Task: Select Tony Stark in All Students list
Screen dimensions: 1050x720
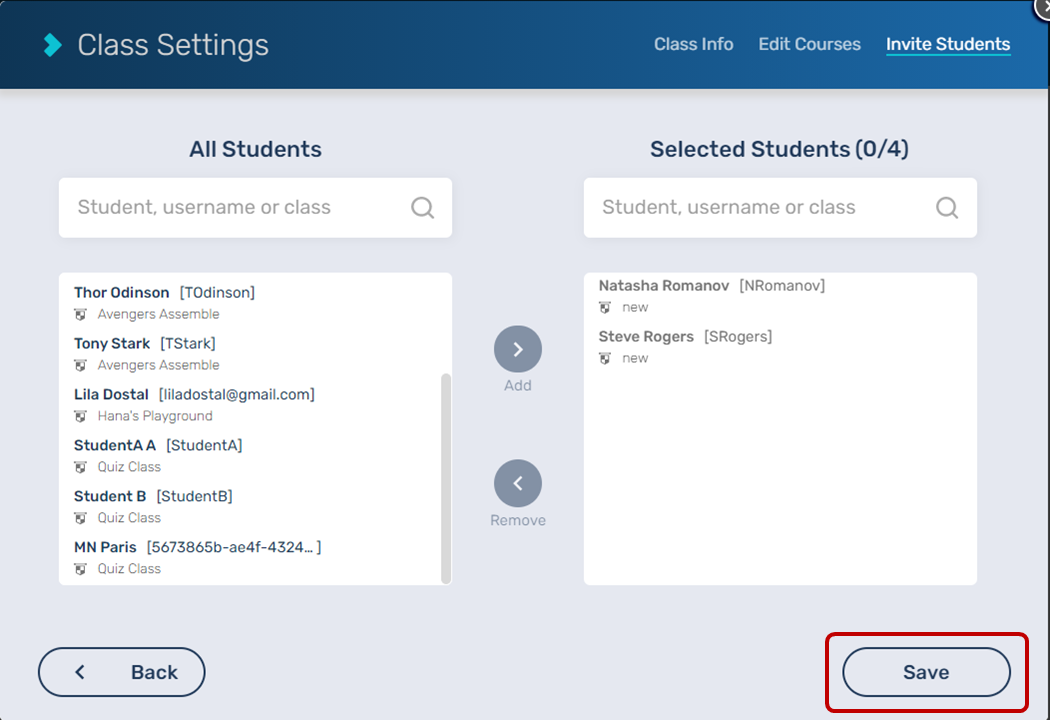Action: (112, 344)
